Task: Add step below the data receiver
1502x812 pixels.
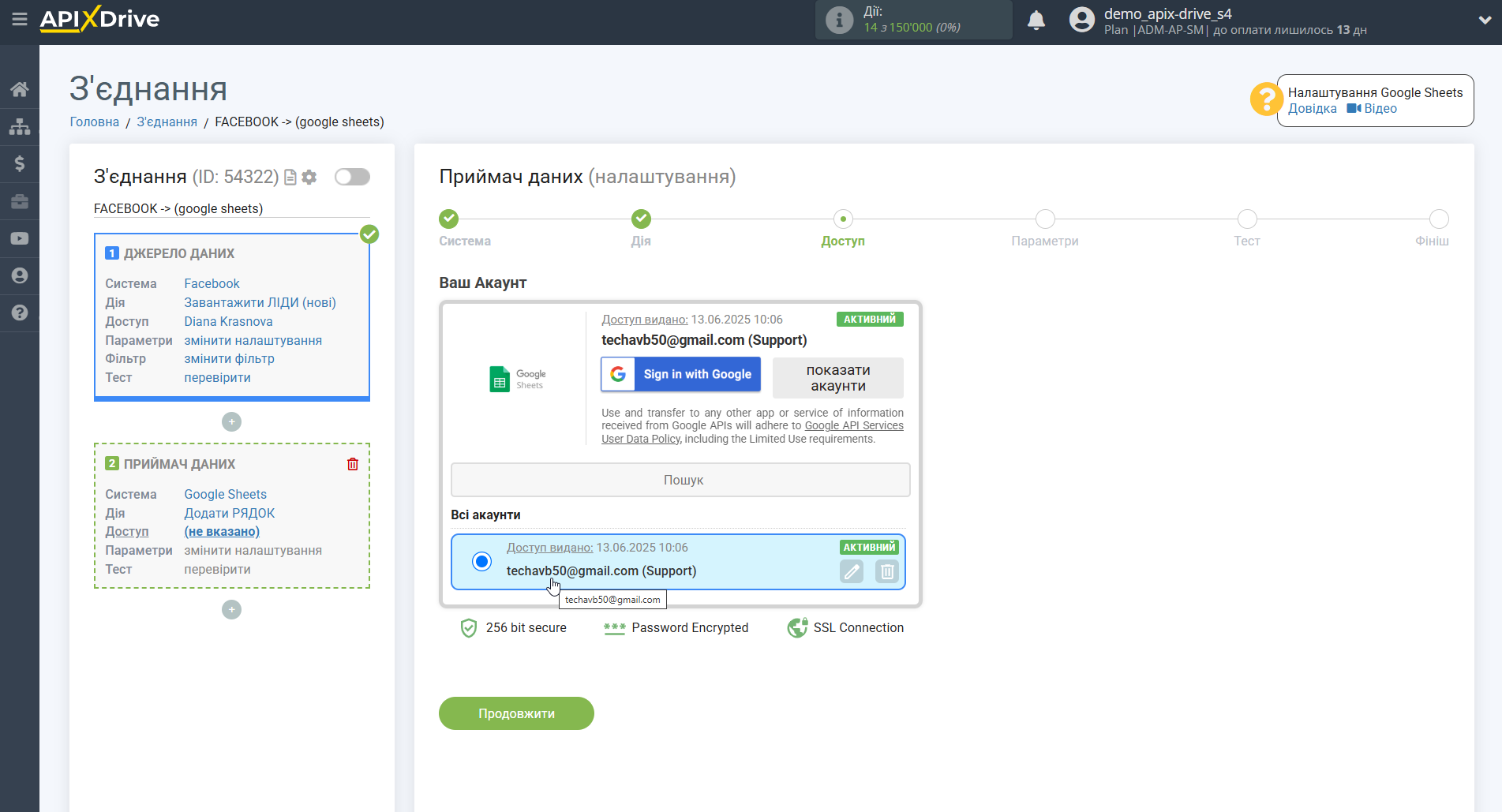Action: click(x=231, y=609)
